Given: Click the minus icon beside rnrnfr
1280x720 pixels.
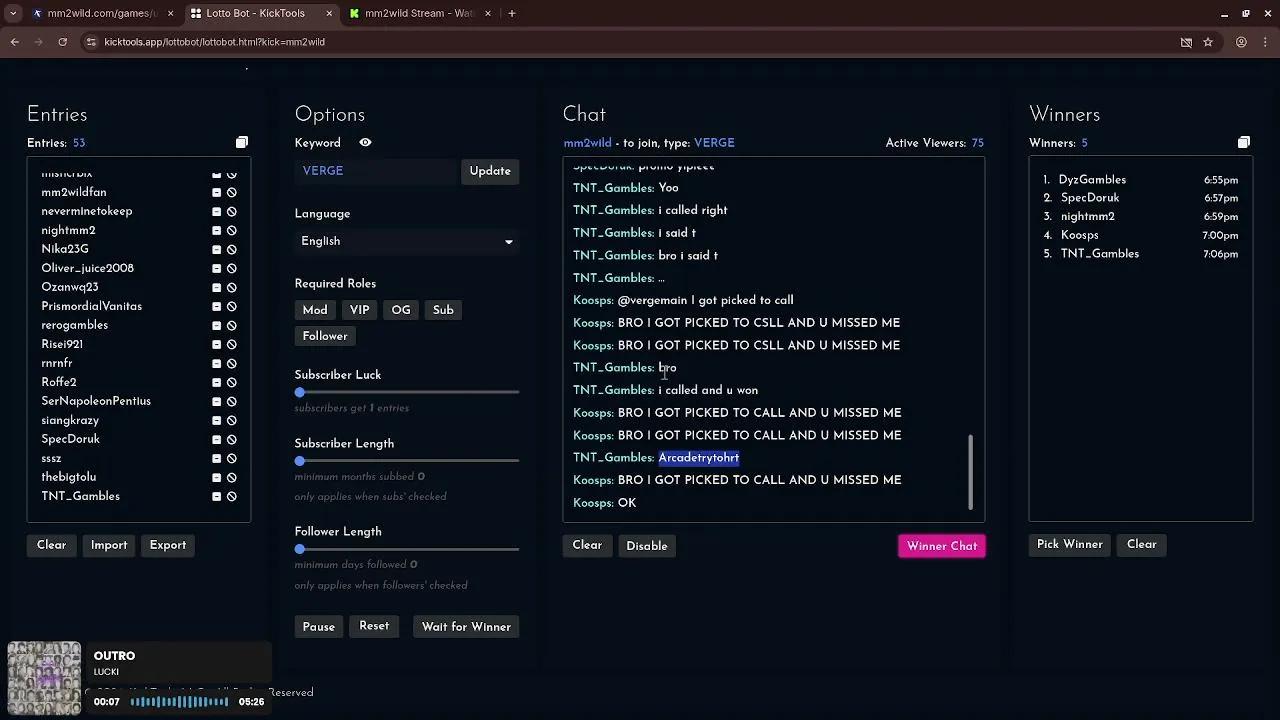Looking at the screenshot, I should 216,363.
